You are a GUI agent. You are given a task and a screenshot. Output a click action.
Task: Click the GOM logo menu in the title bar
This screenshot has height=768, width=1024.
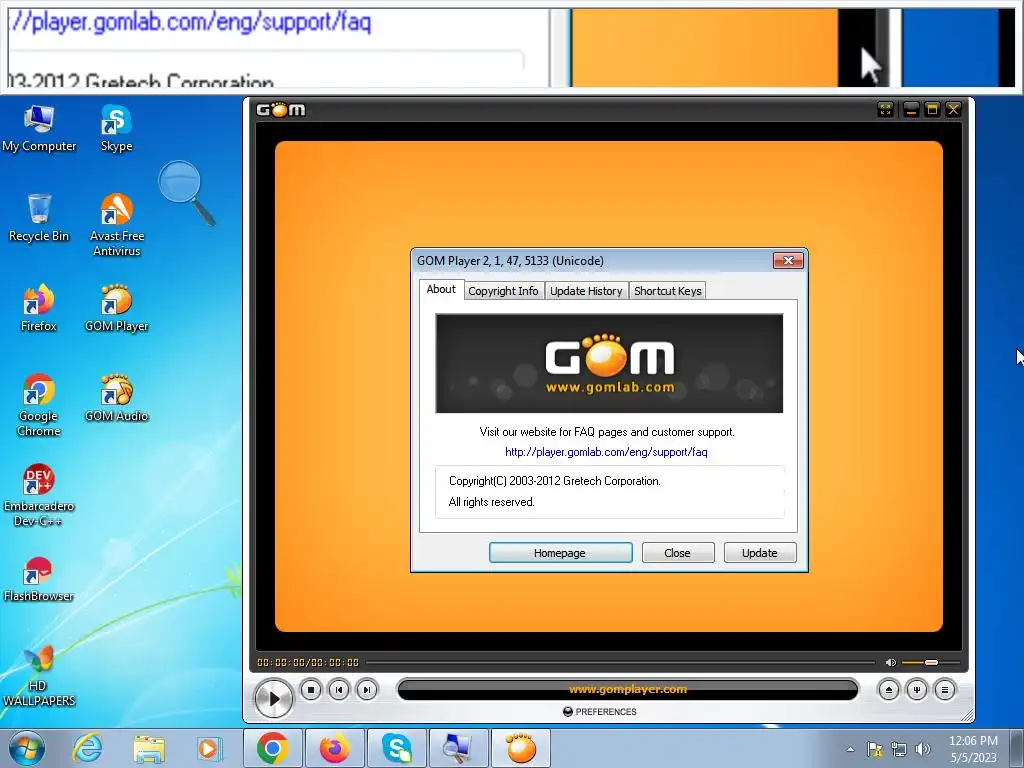pyautogui.click(x=281, y=110)
